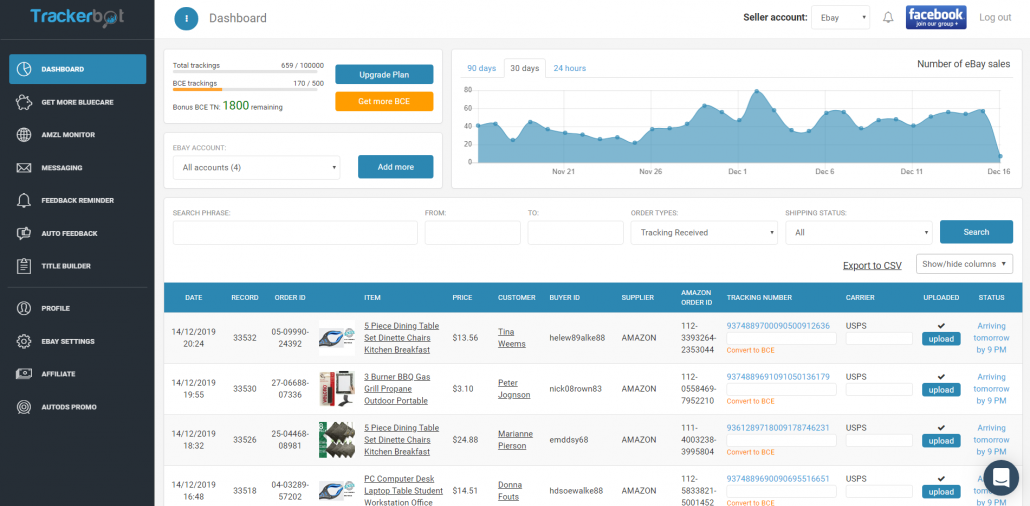Click upload button for record 33532
The image size is (1030, 506).
pyautogui.click(x=941, y=338)
